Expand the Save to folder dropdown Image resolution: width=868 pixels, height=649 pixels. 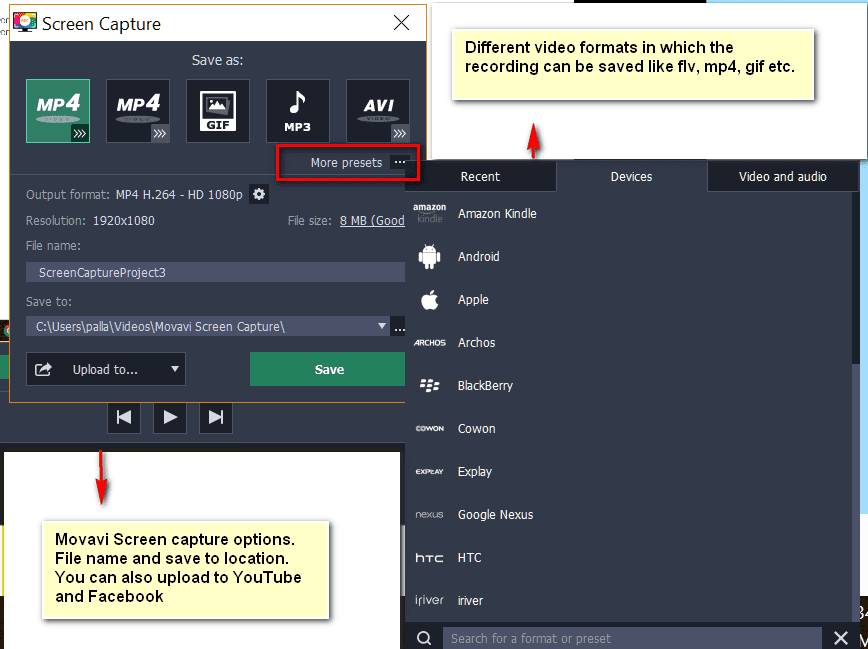(x=381, y=326)
